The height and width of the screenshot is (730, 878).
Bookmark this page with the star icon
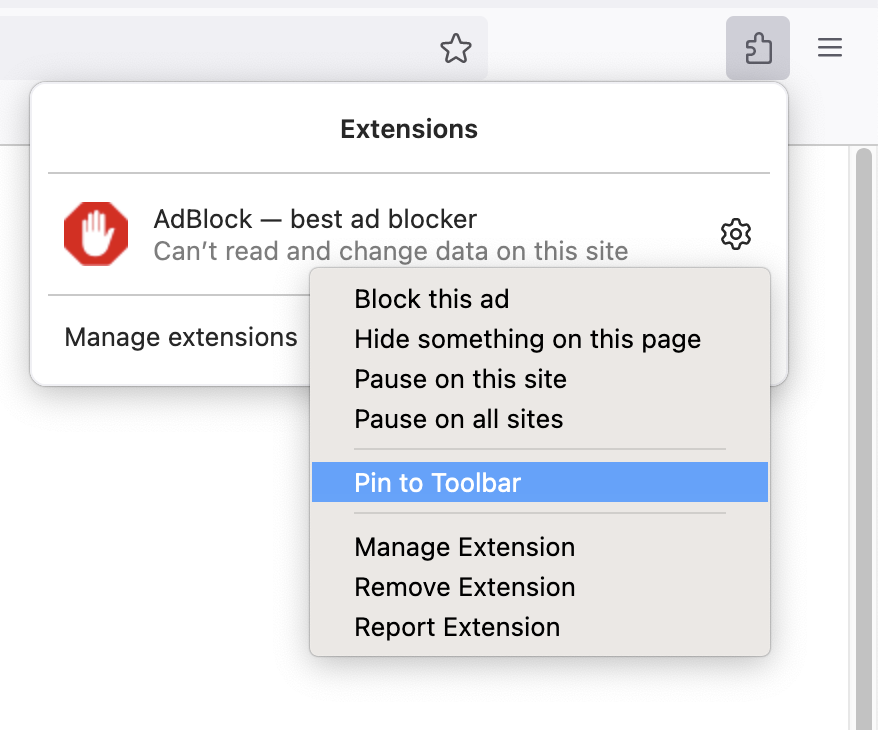coord(456,47)
